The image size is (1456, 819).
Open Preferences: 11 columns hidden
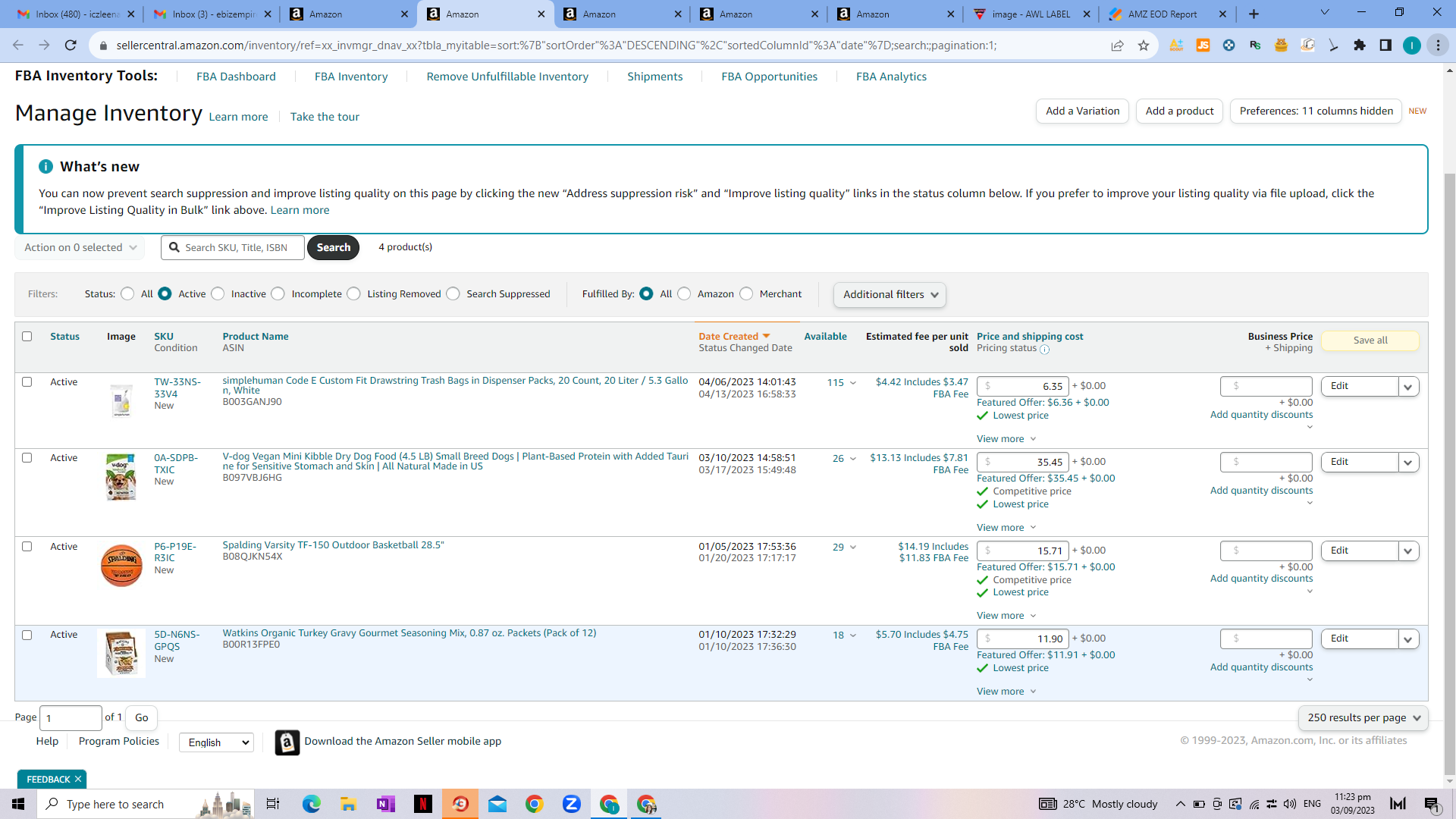click(x=1316, y=111)
